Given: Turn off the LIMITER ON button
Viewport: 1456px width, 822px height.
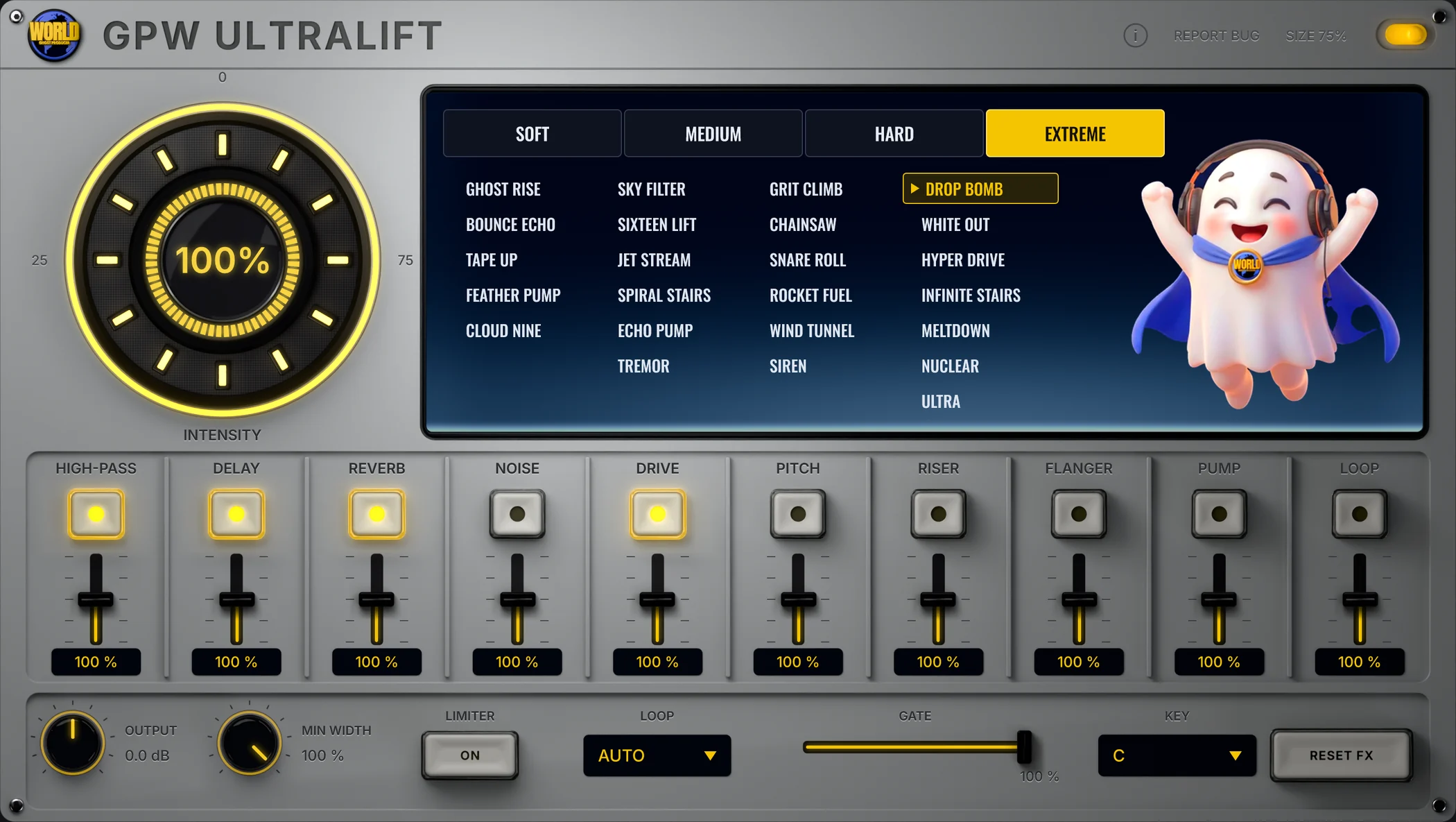Looking at the screenshot, I should tap(470, 755).
